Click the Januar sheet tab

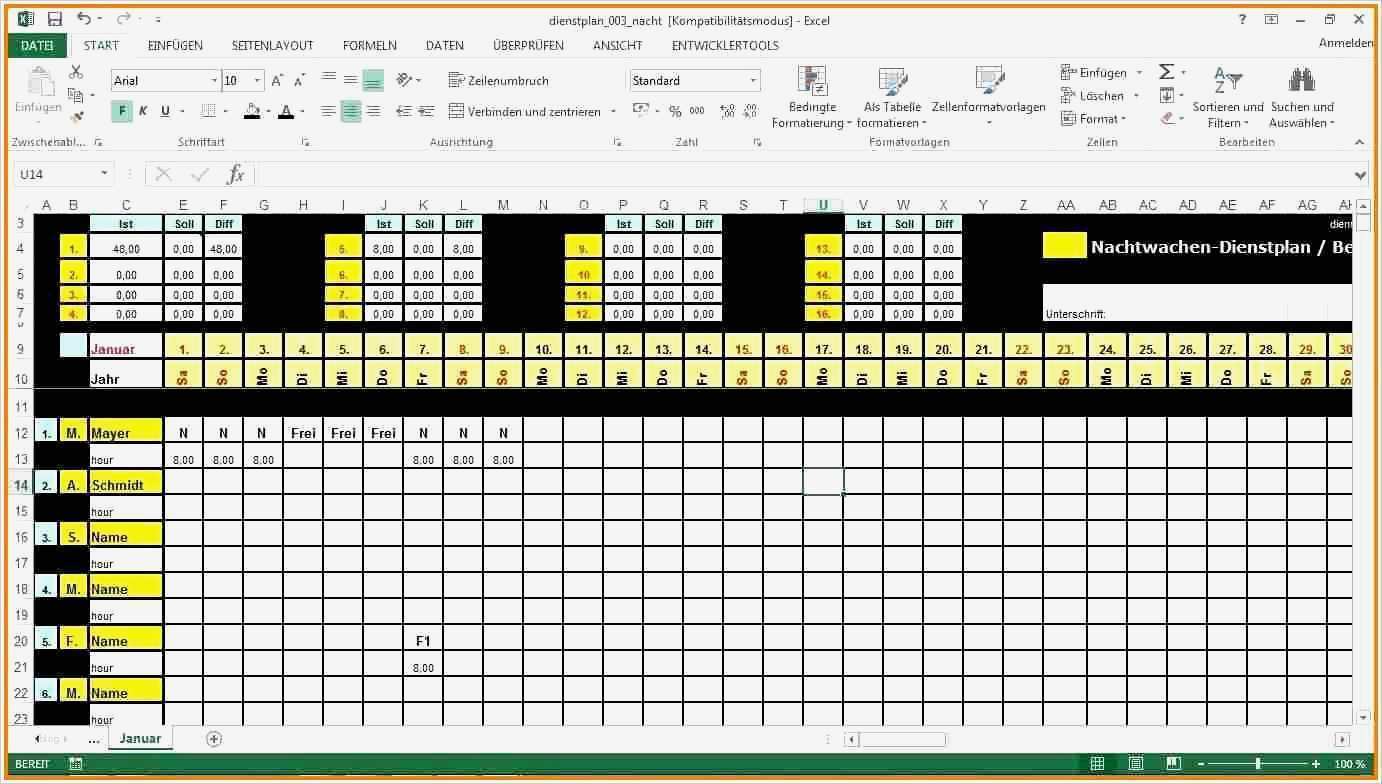pos(139,738)
